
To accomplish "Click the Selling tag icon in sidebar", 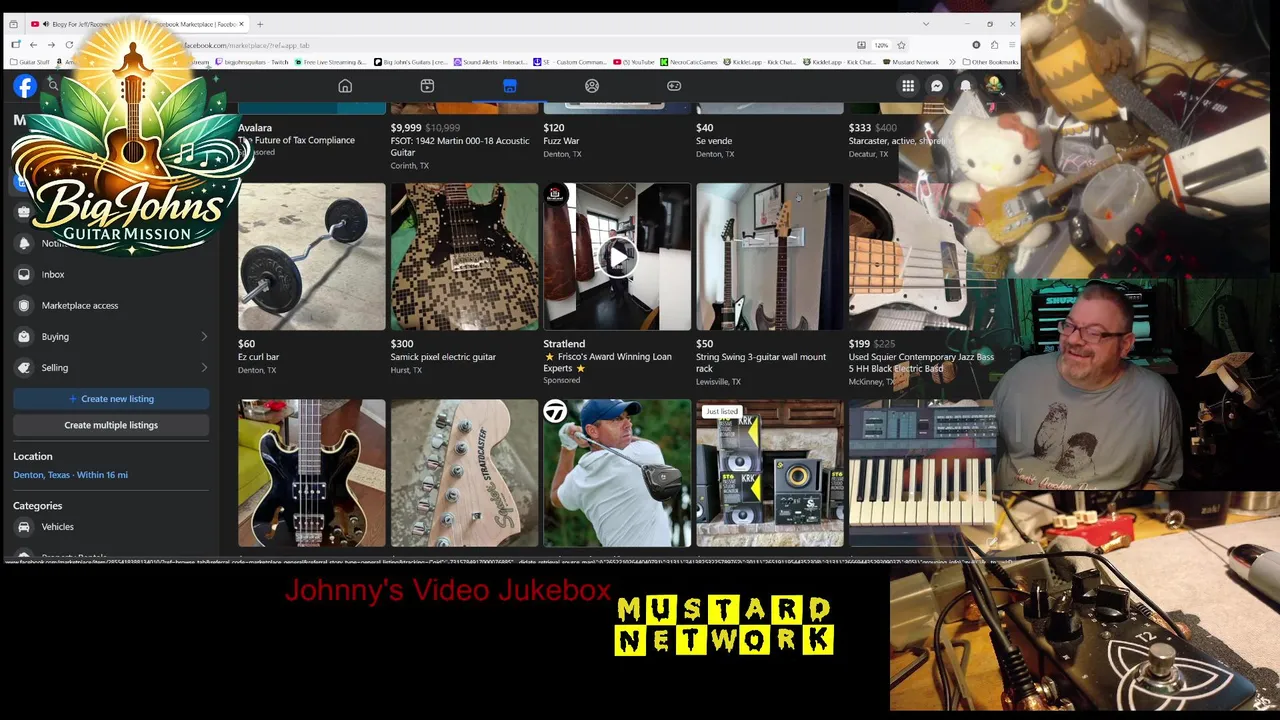I will click(24, 367).
